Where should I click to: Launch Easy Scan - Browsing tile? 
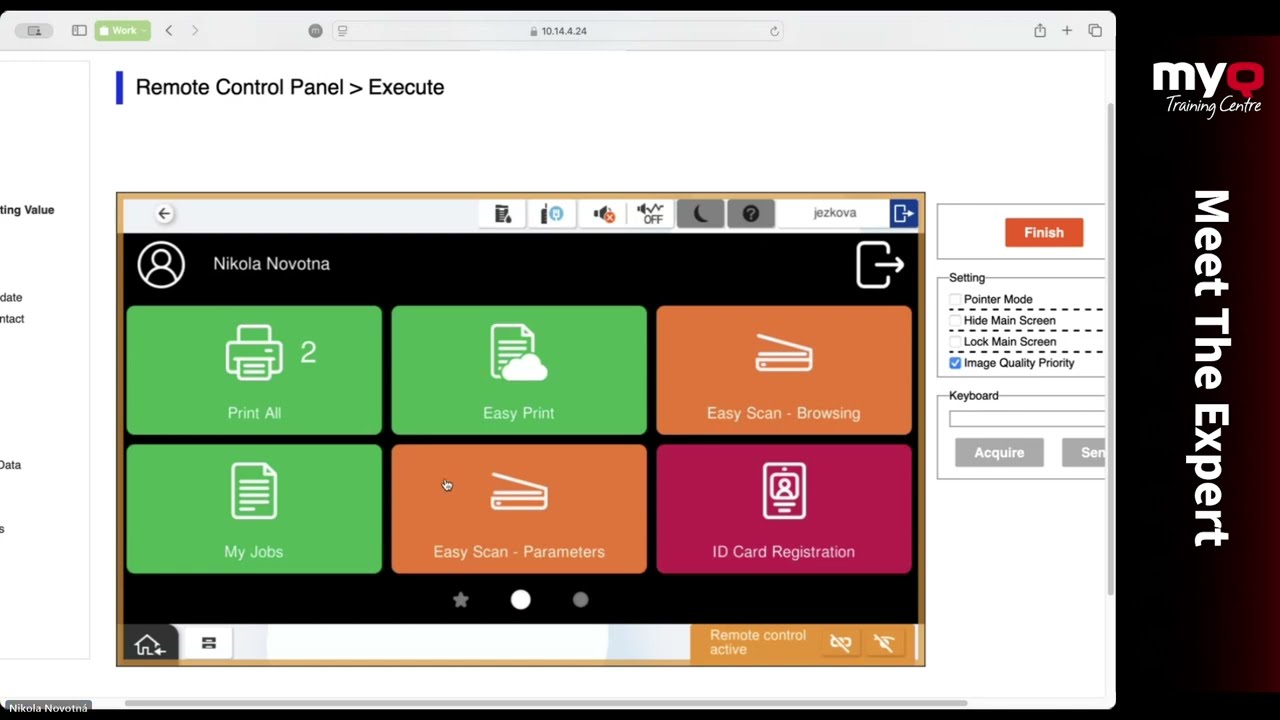pyautogui.click(x=783, y=371)
